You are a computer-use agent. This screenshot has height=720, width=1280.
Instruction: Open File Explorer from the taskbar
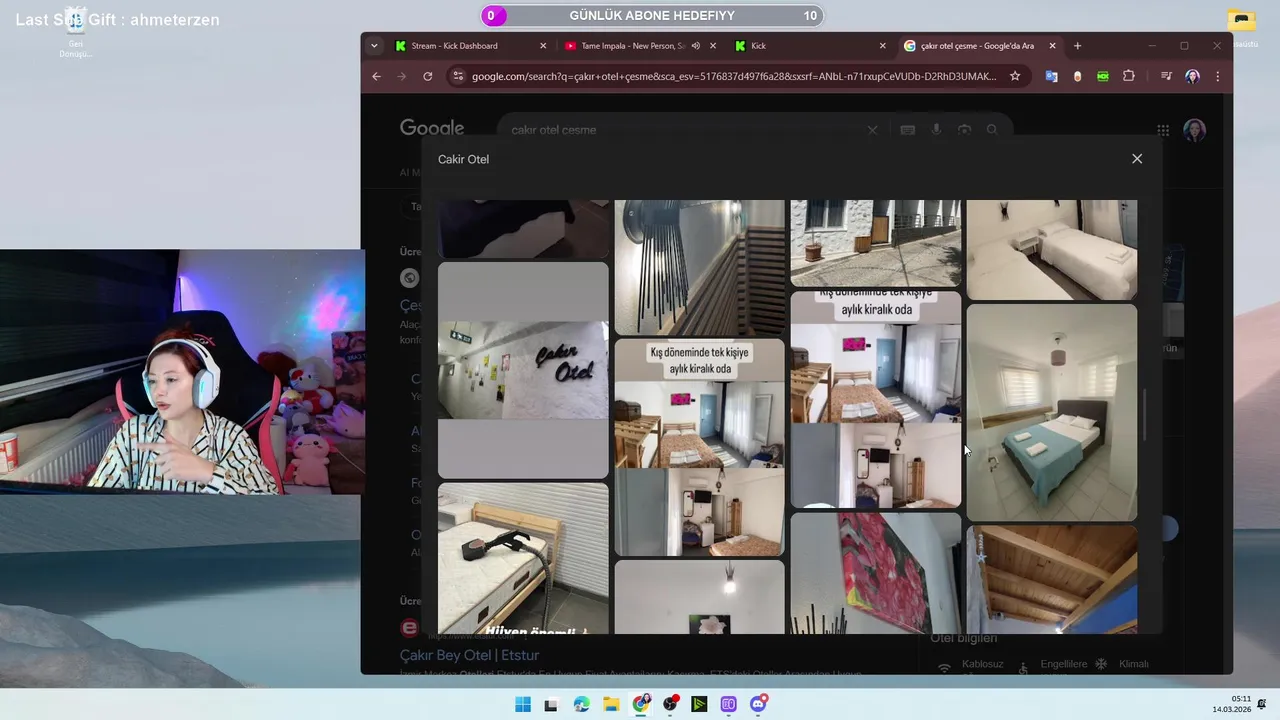(611, 704)
